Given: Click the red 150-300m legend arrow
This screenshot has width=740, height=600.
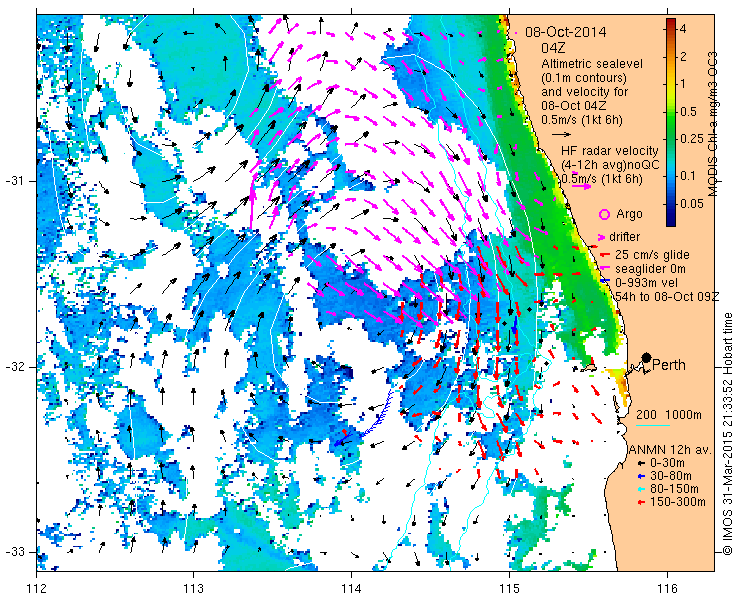Looking at the screenshot, I should [640, 502].
